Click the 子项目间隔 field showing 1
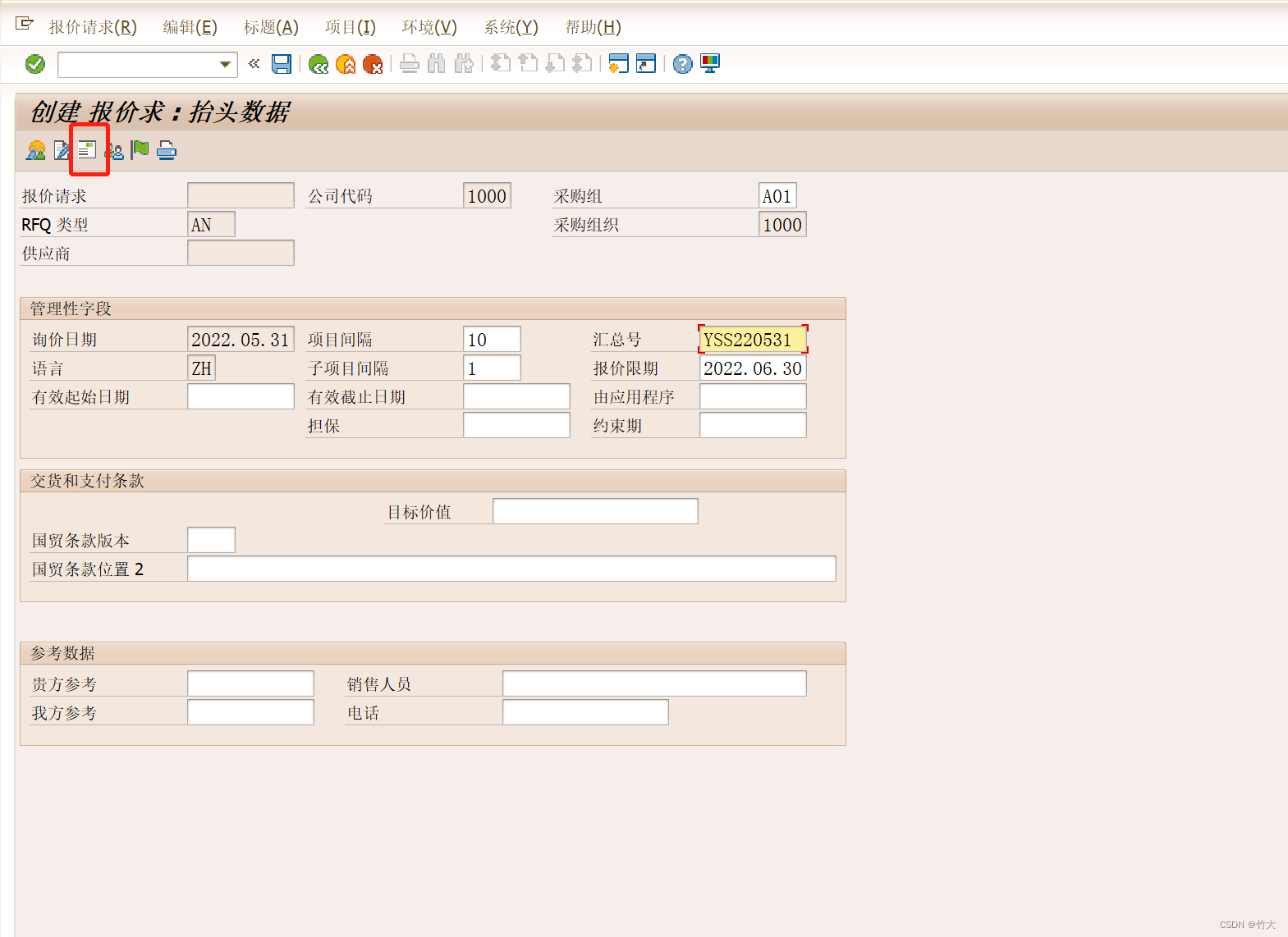 pyautogui.click(x=492, y=368)
